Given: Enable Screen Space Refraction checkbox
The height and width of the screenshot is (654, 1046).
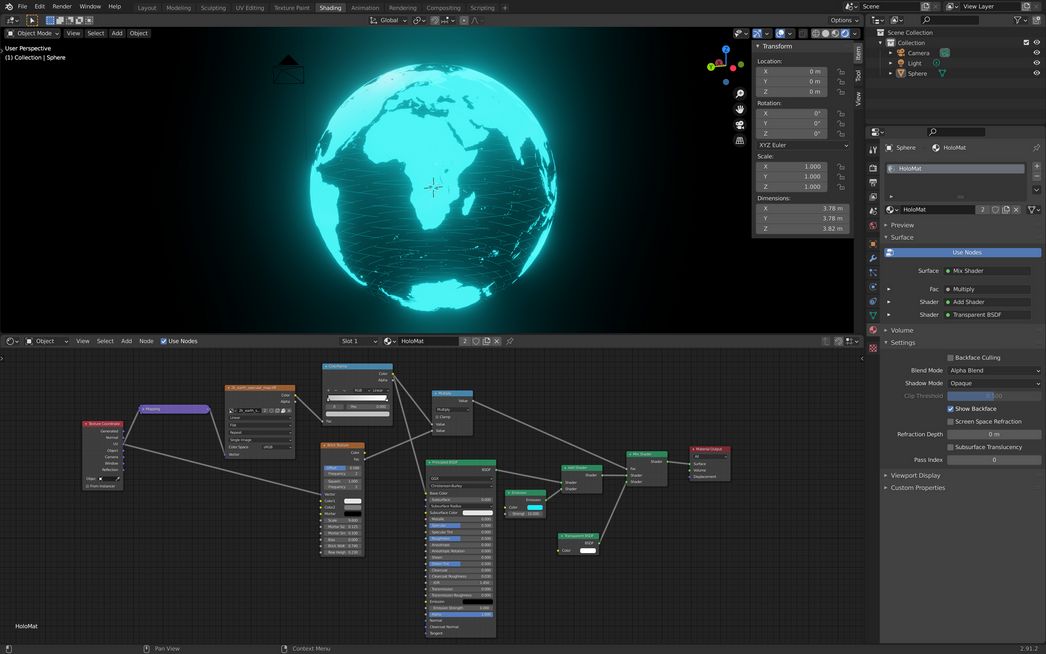Looking at the screenshot, I should (x=950, y=422).
